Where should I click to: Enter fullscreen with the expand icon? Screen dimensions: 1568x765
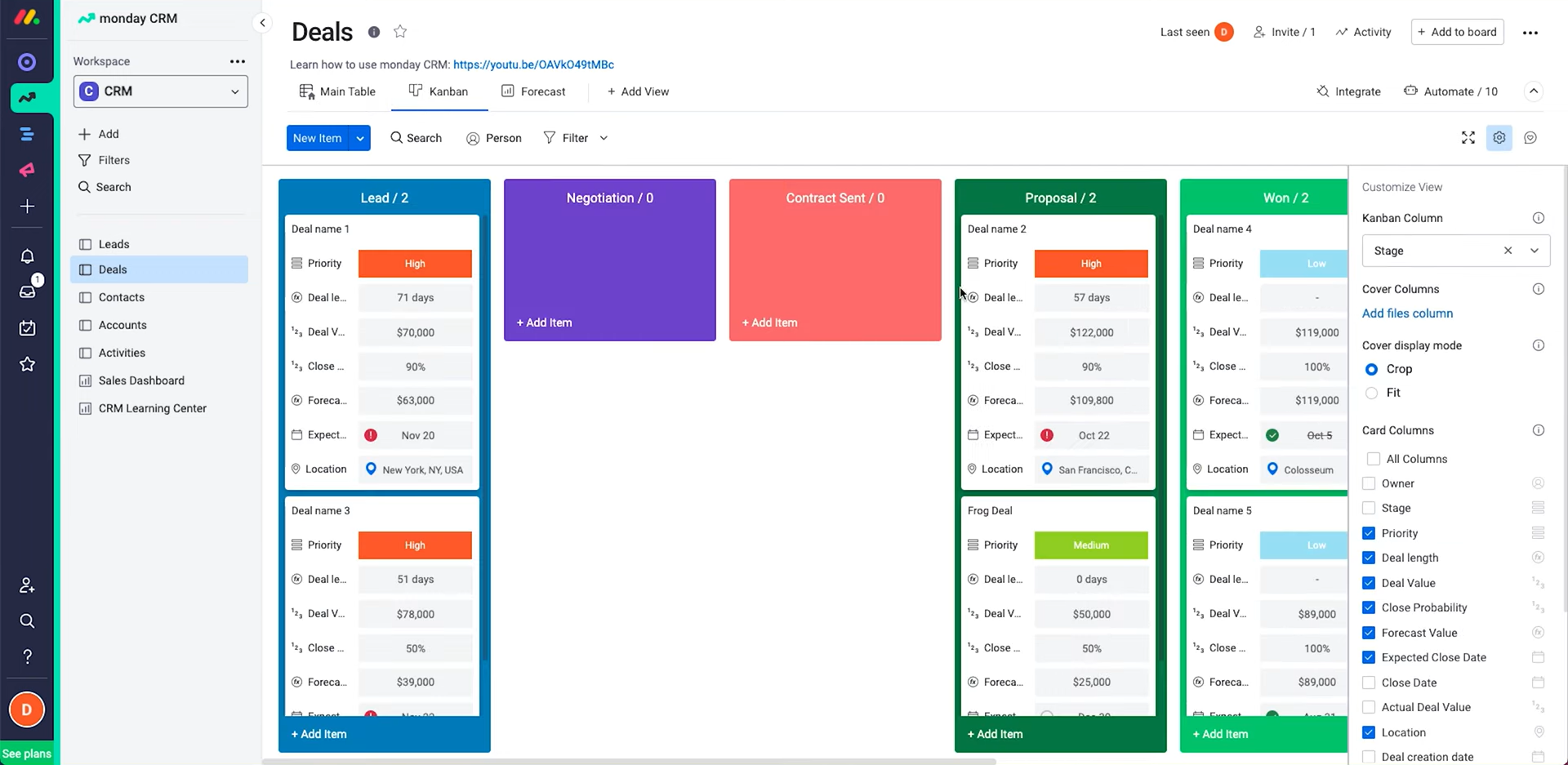coord(1468,138)
